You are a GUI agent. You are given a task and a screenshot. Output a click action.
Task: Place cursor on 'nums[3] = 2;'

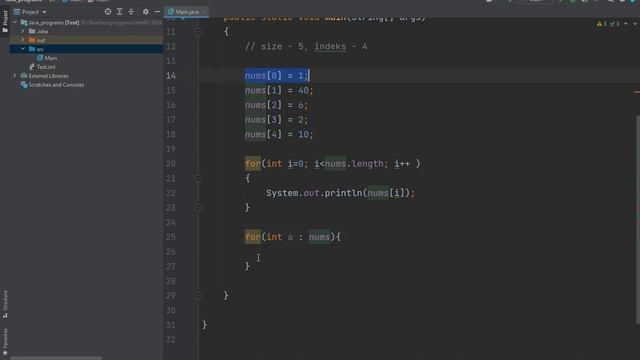276,120
